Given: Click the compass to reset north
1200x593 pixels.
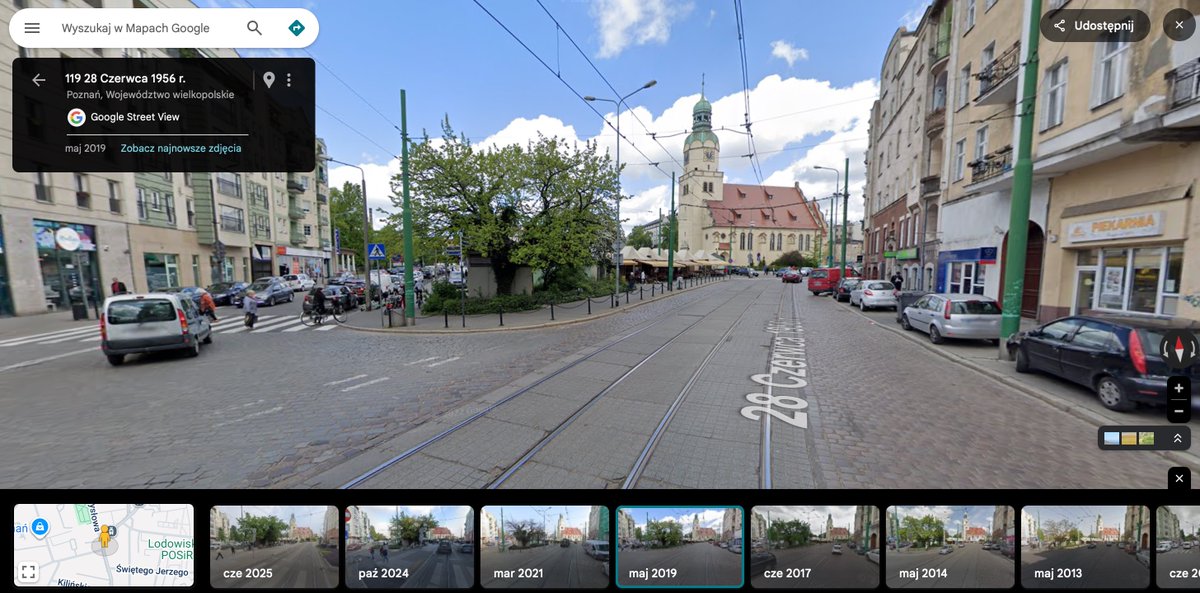Looking at the screenshot, I should pyautogui.click(x=1178, y=350).
